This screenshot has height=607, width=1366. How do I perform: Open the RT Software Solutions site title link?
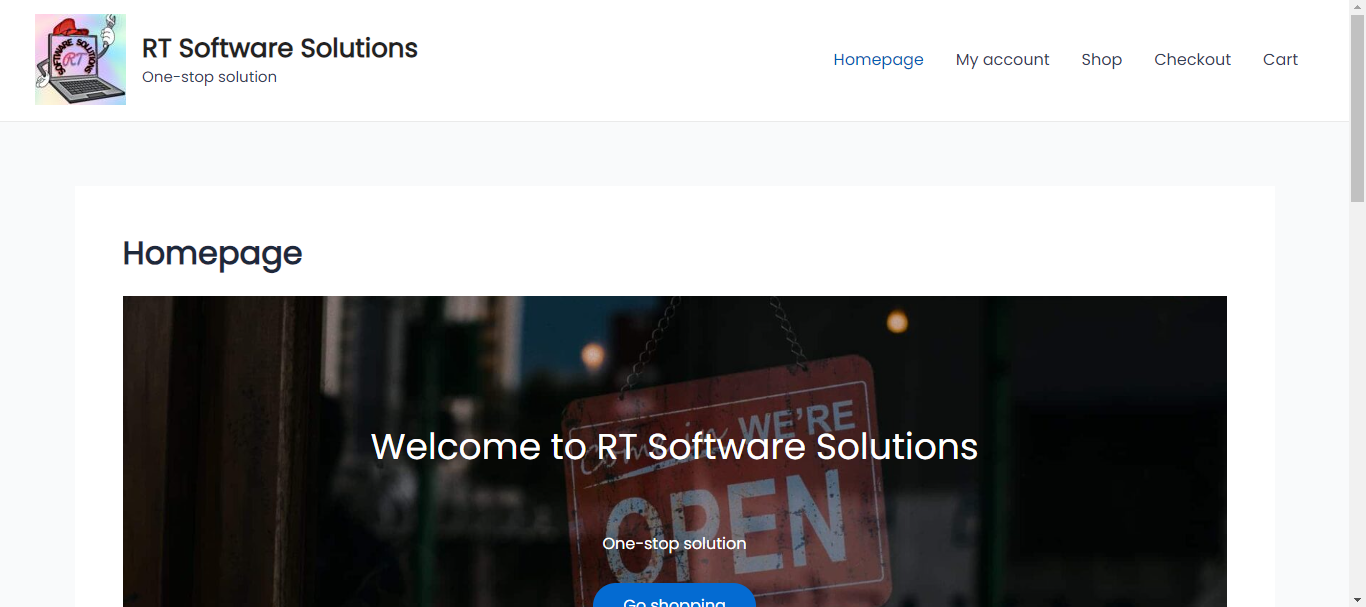point(279,48)
